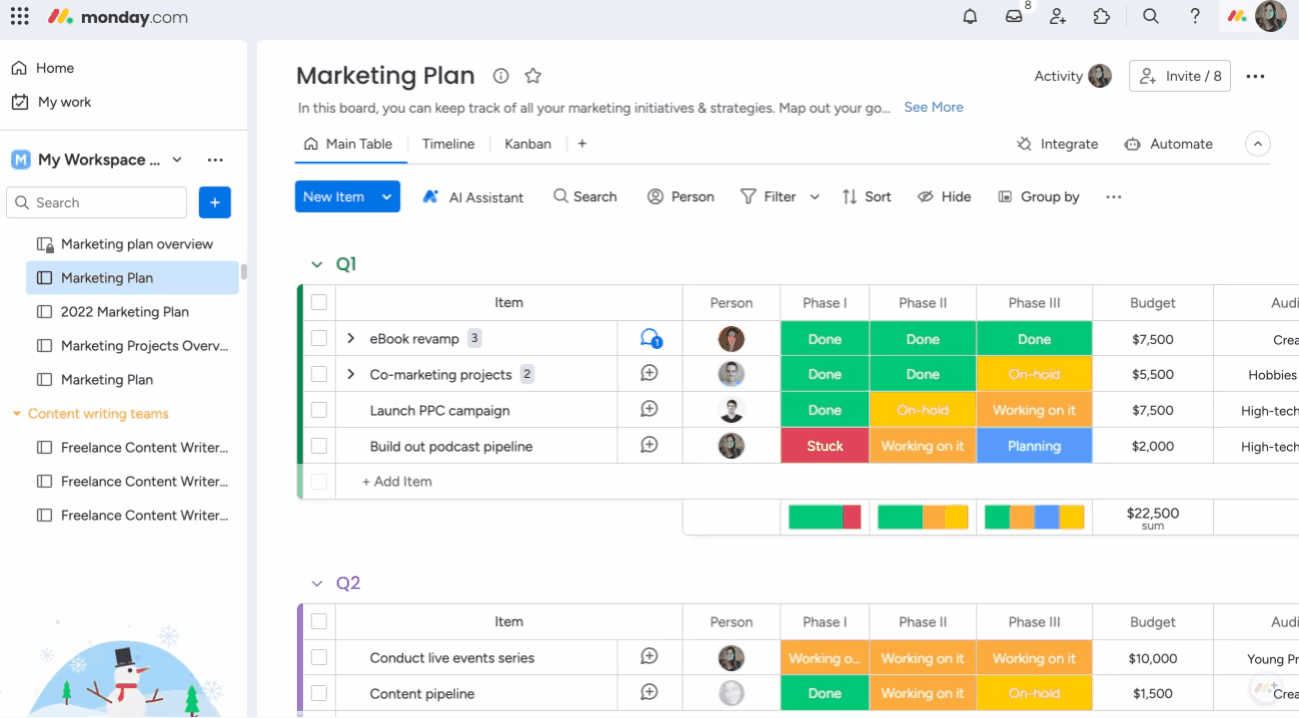Tick the Conduct live events series checkbox
Viewport: 1299px width, 718px height.
(318, 658)
